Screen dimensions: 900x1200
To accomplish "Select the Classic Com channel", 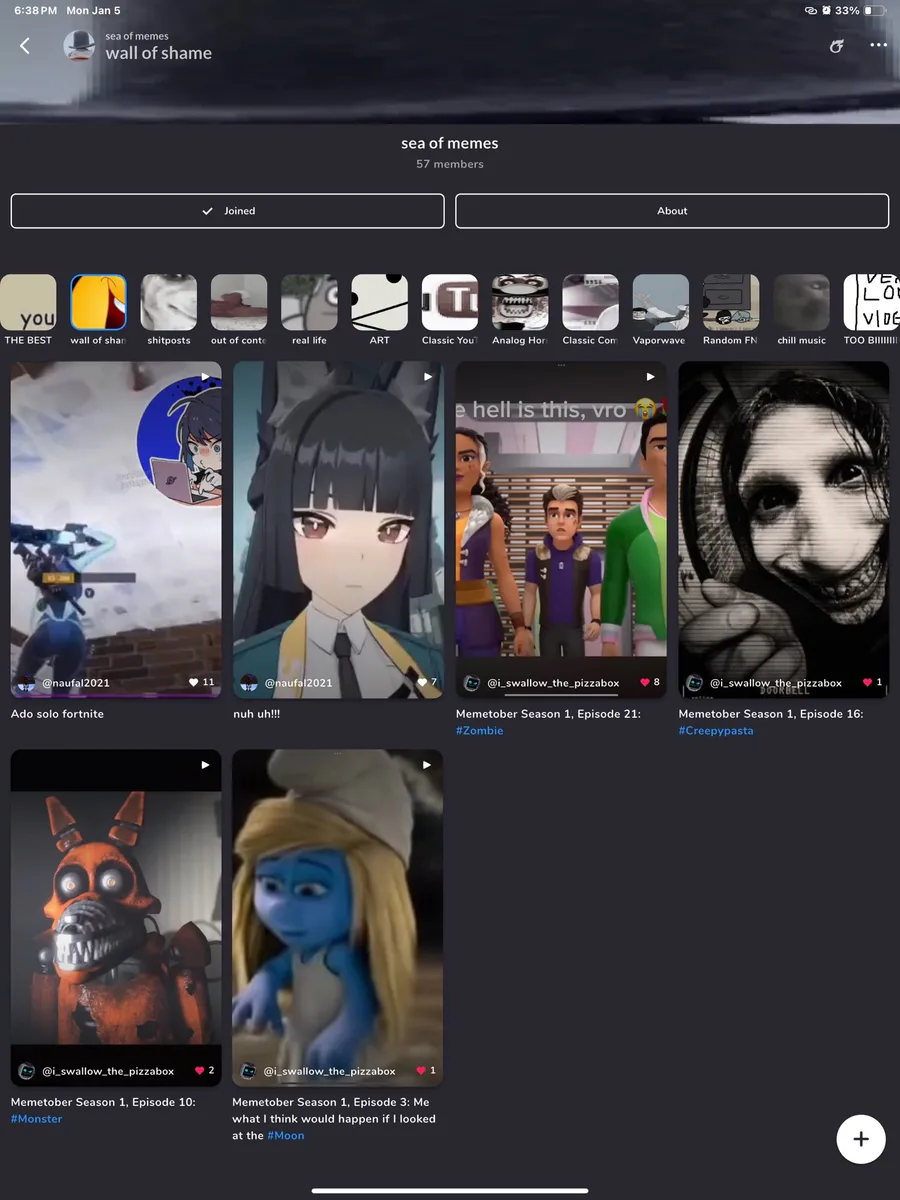I will pyautogui.click(x=590, y=311).
